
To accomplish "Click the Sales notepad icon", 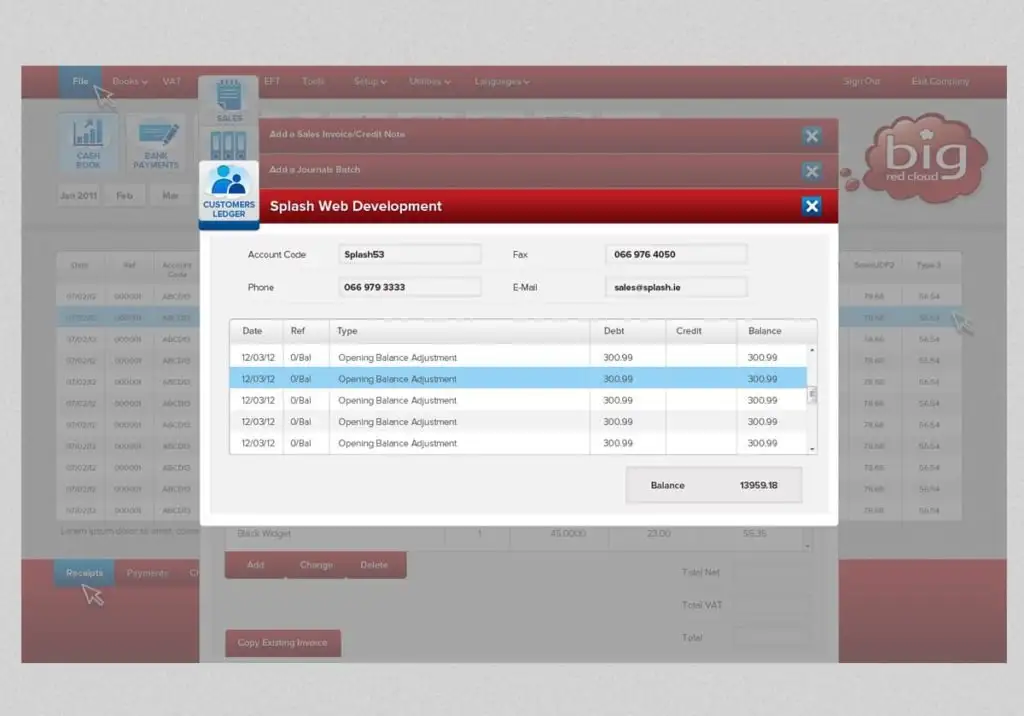I will coord(229,100).
